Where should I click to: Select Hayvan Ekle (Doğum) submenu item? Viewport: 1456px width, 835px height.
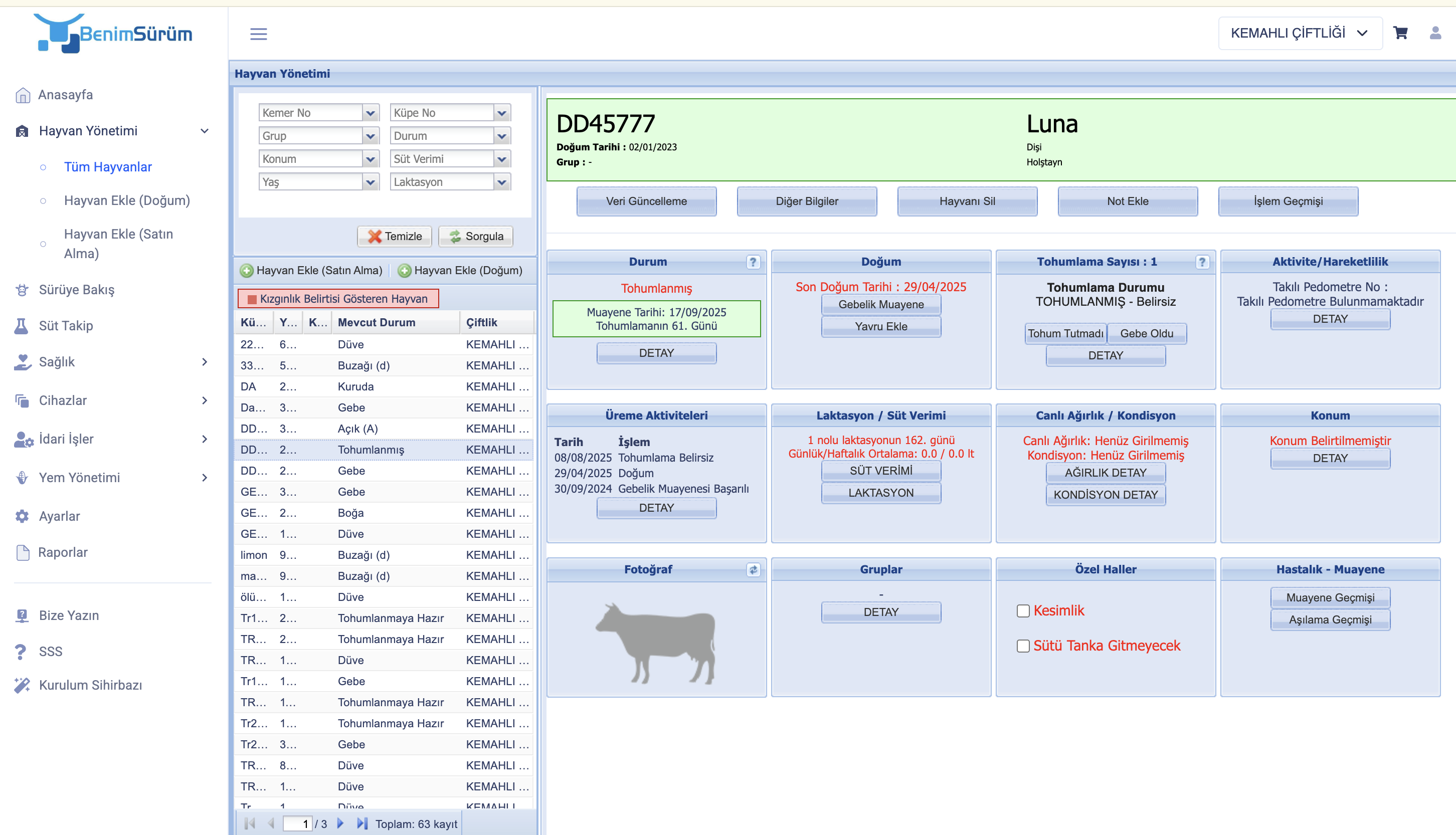127,200
